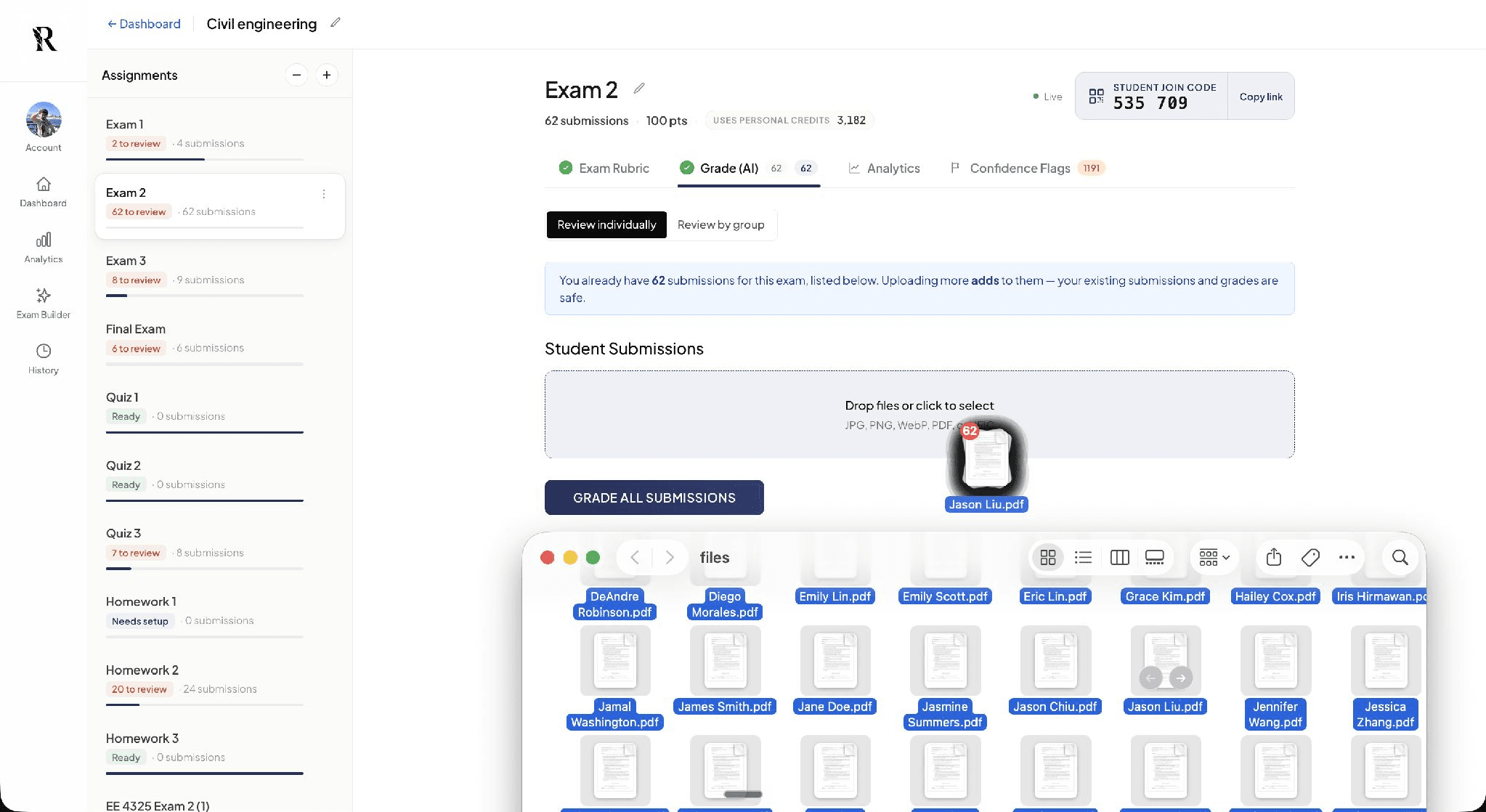This screenshot has width=1486, height=812.
Task: Click the R logo at top left
Action: coord(44,38)
